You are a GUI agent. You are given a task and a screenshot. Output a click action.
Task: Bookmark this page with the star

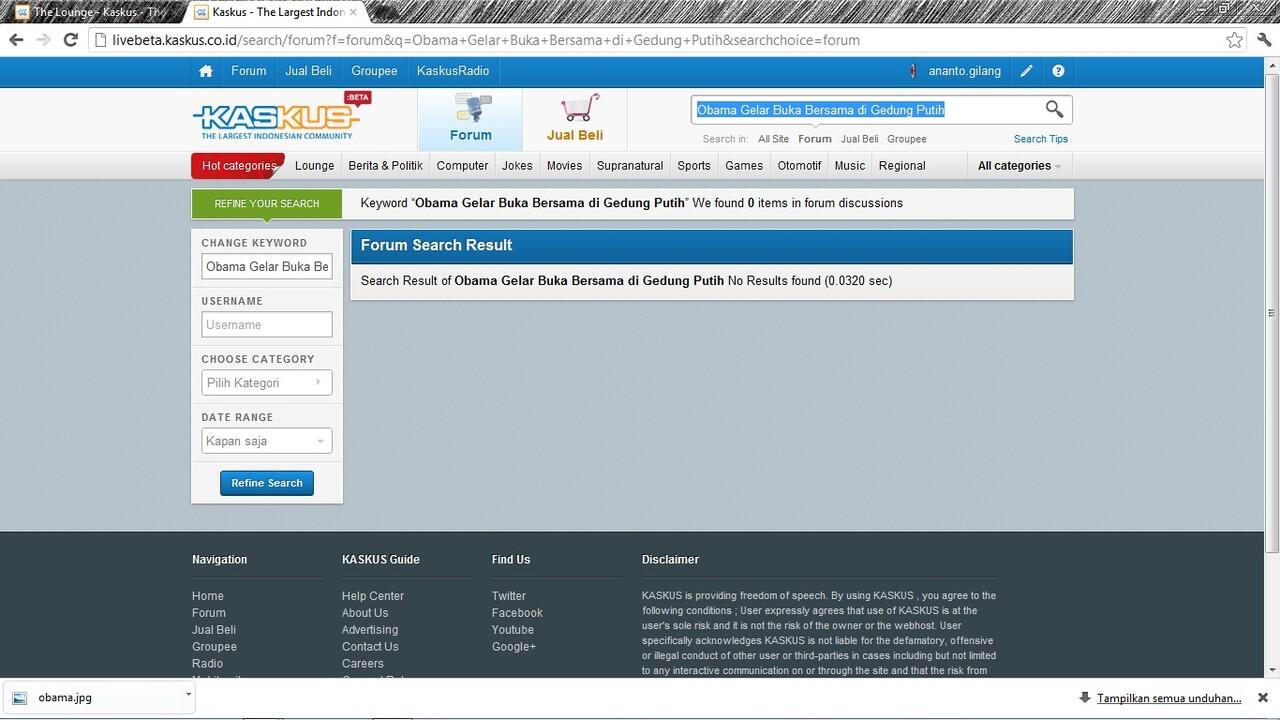point(1235,40)
